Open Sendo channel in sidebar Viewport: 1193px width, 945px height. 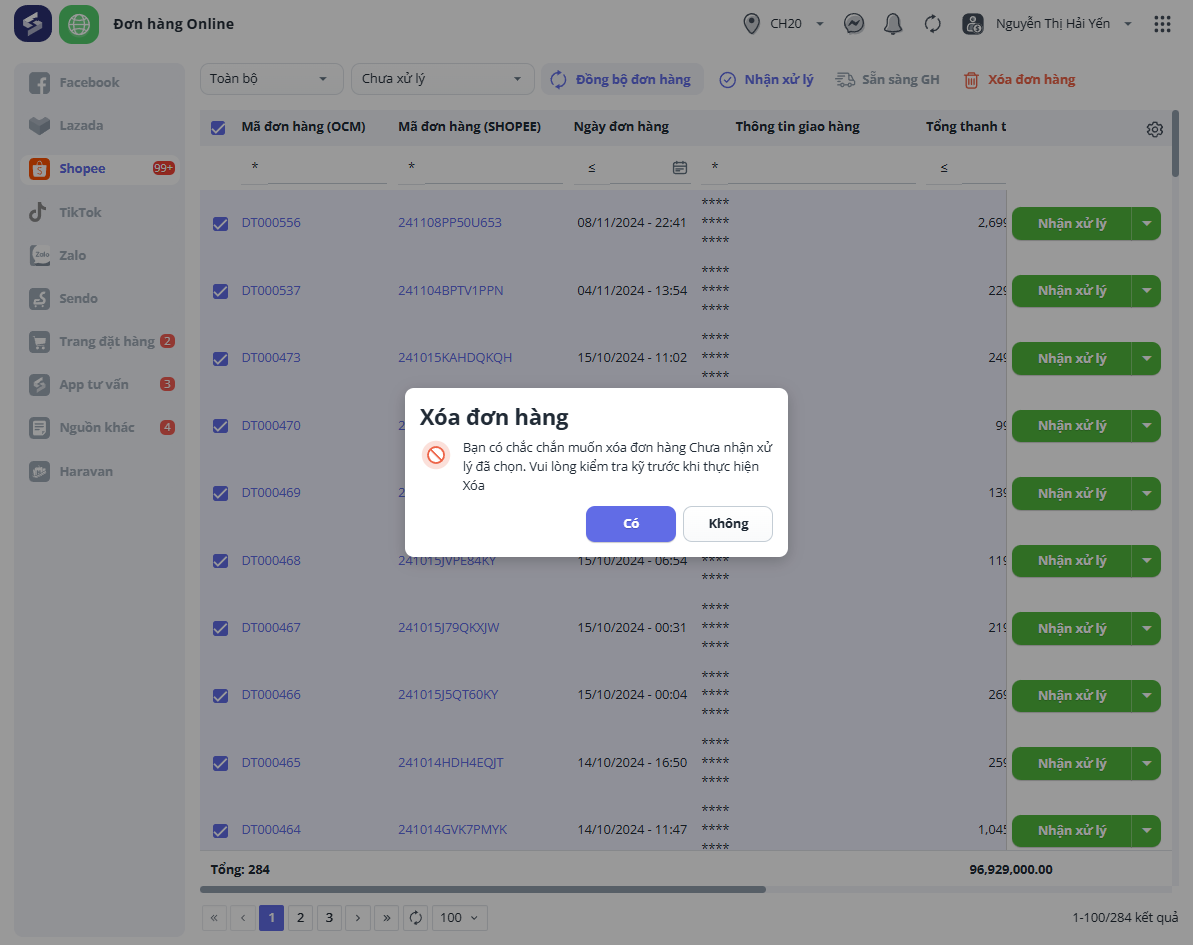(100, 298)
